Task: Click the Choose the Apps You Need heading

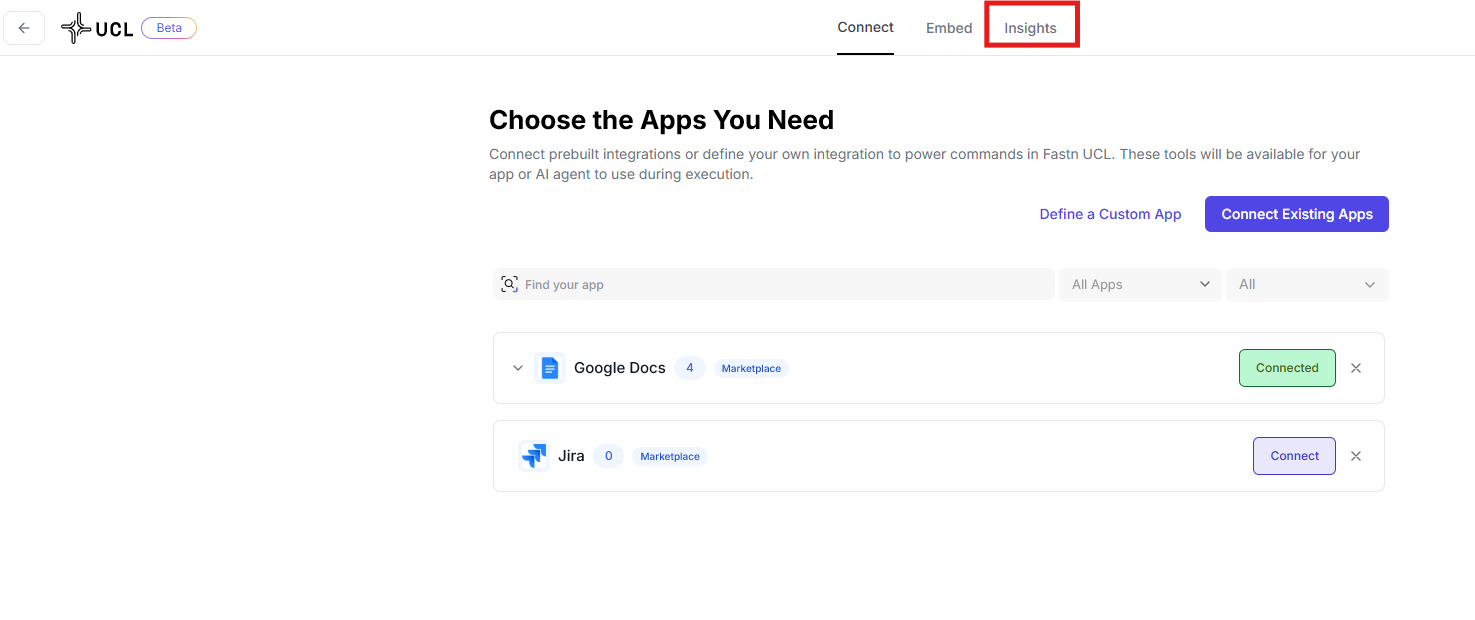Action: [661, 120]
